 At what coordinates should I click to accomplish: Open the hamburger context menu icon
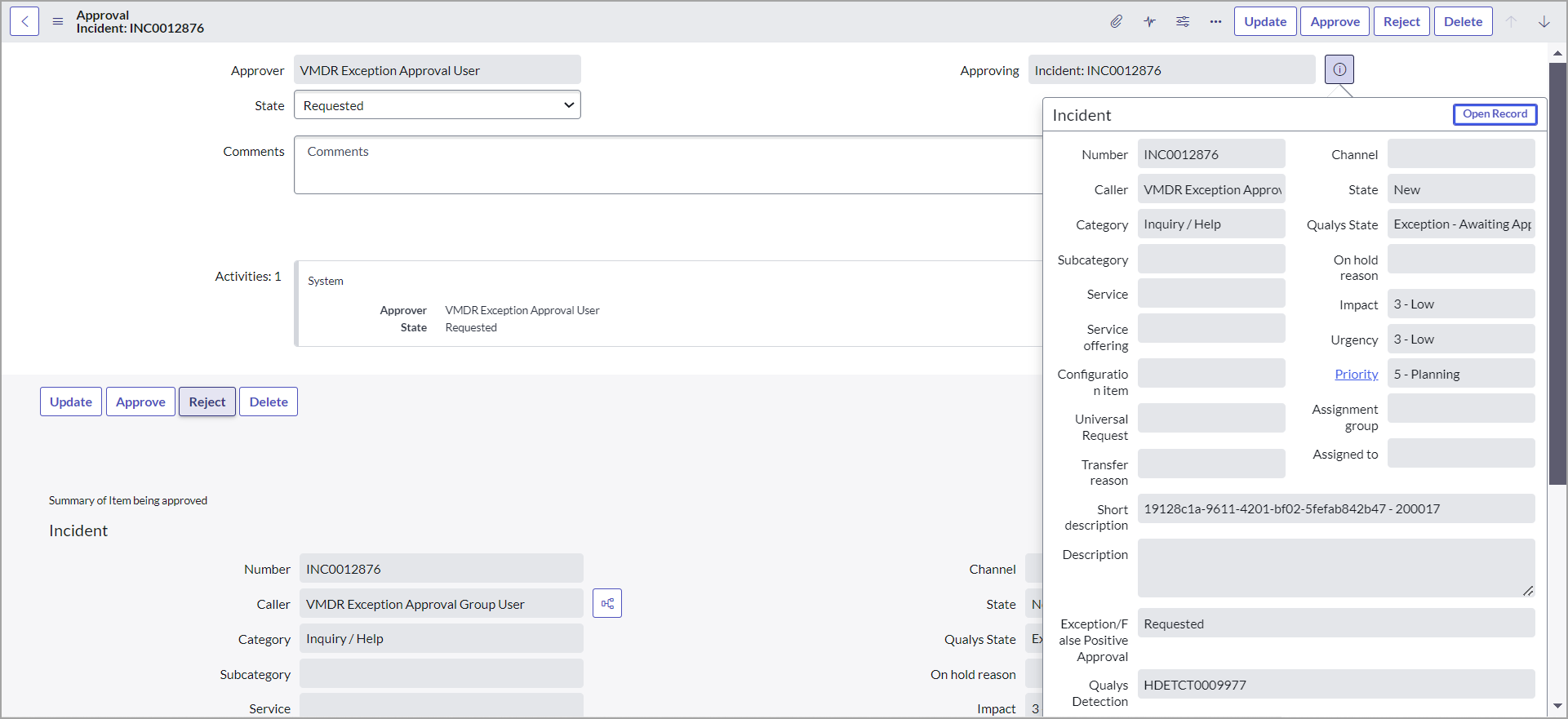[x=58, y=22]
